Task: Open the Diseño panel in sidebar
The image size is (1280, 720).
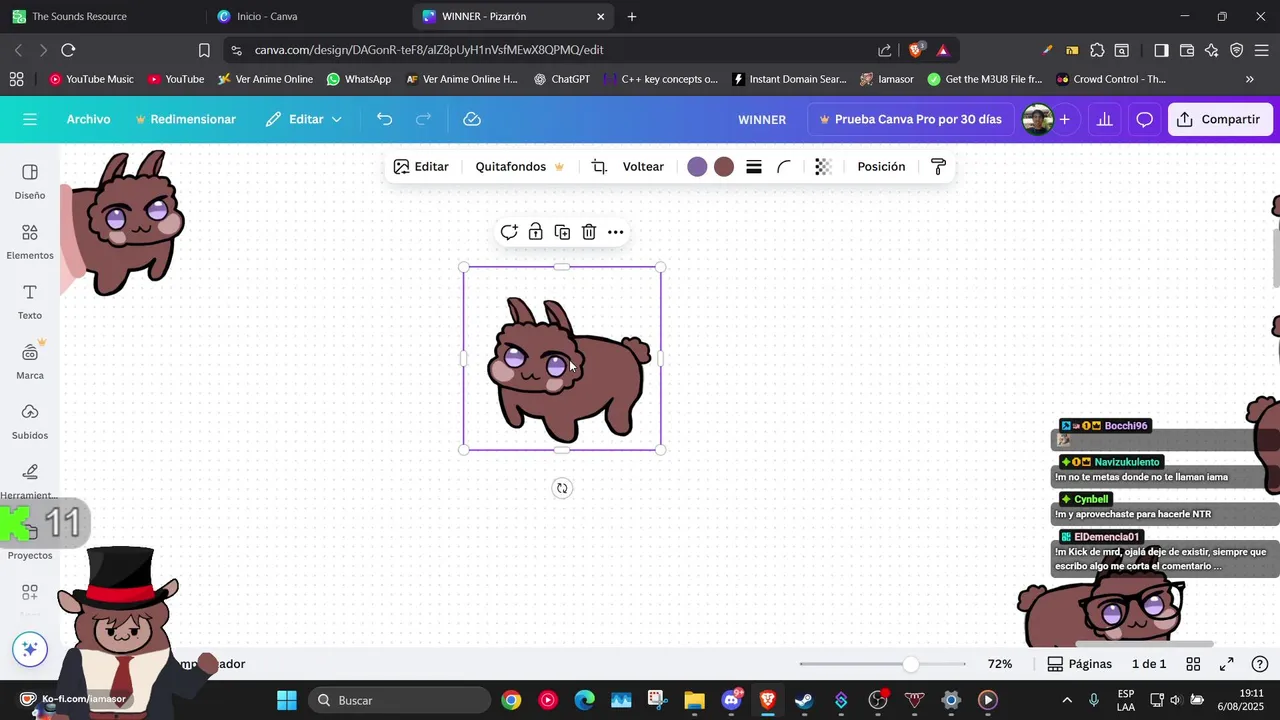Action: (x=30, y=182)
